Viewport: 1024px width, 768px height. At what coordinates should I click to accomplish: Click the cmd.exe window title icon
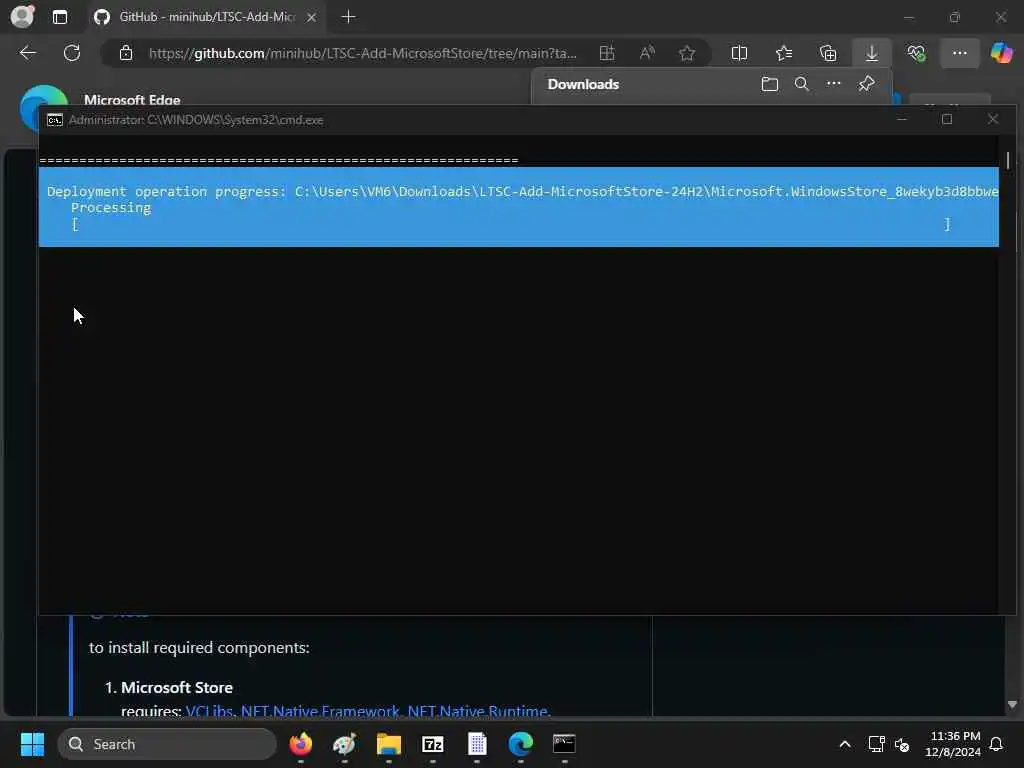(55, 120)
